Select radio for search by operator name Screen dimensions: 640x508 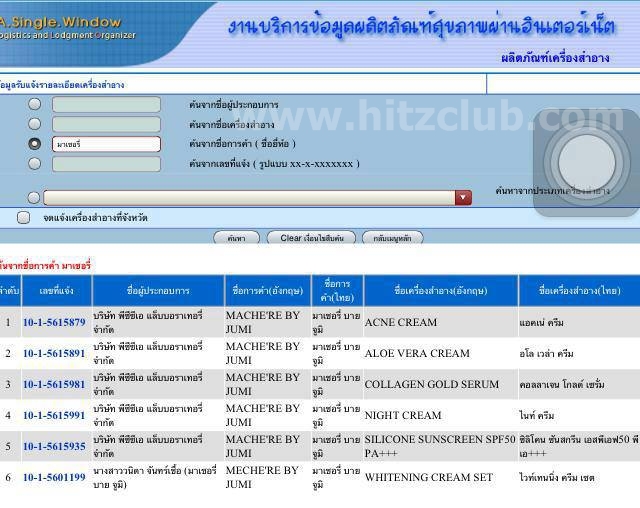pos(35,104)
